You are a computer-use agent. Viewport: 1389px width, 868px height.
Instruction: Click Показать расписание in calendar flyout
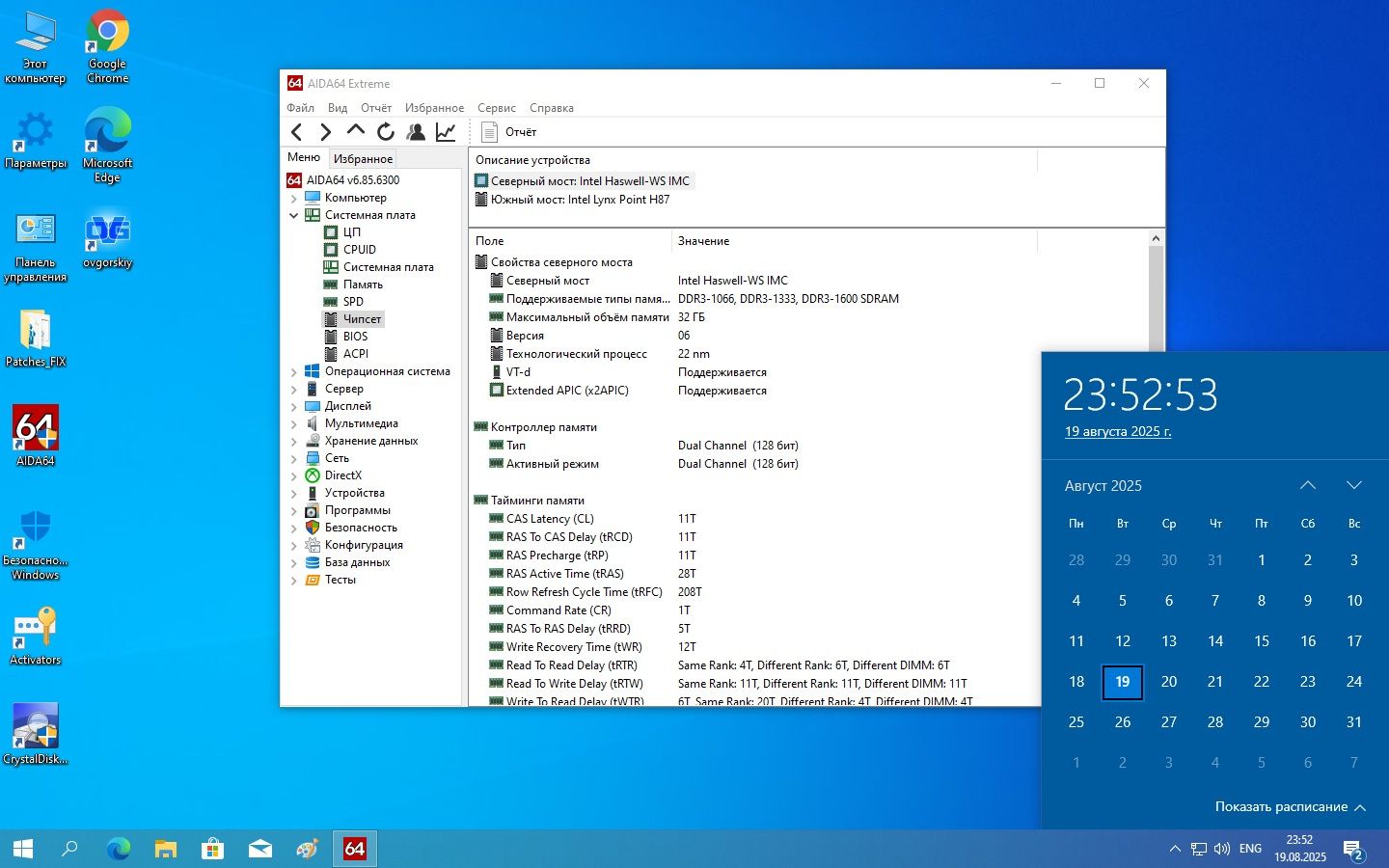point(1291,806)
